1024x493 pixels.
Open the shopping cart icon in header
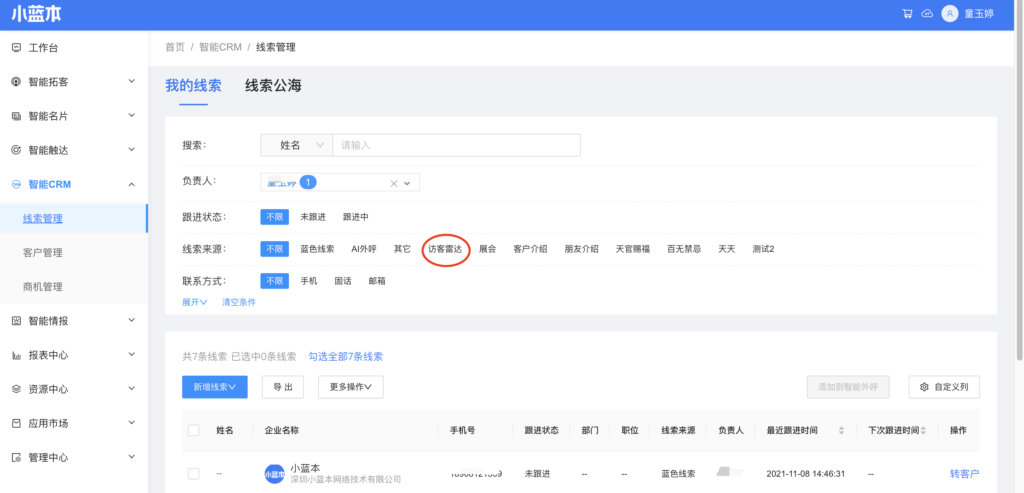(907, 14)
